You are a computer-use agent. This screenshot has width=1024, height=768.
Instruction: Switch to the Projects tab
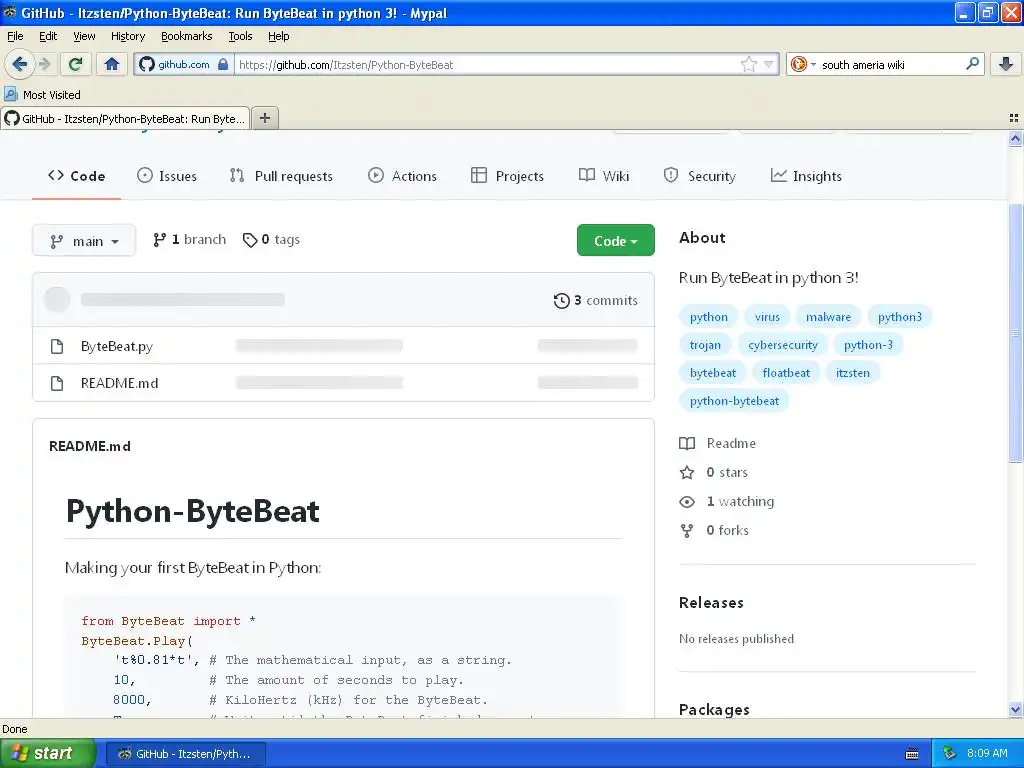[x=507, y=176]
